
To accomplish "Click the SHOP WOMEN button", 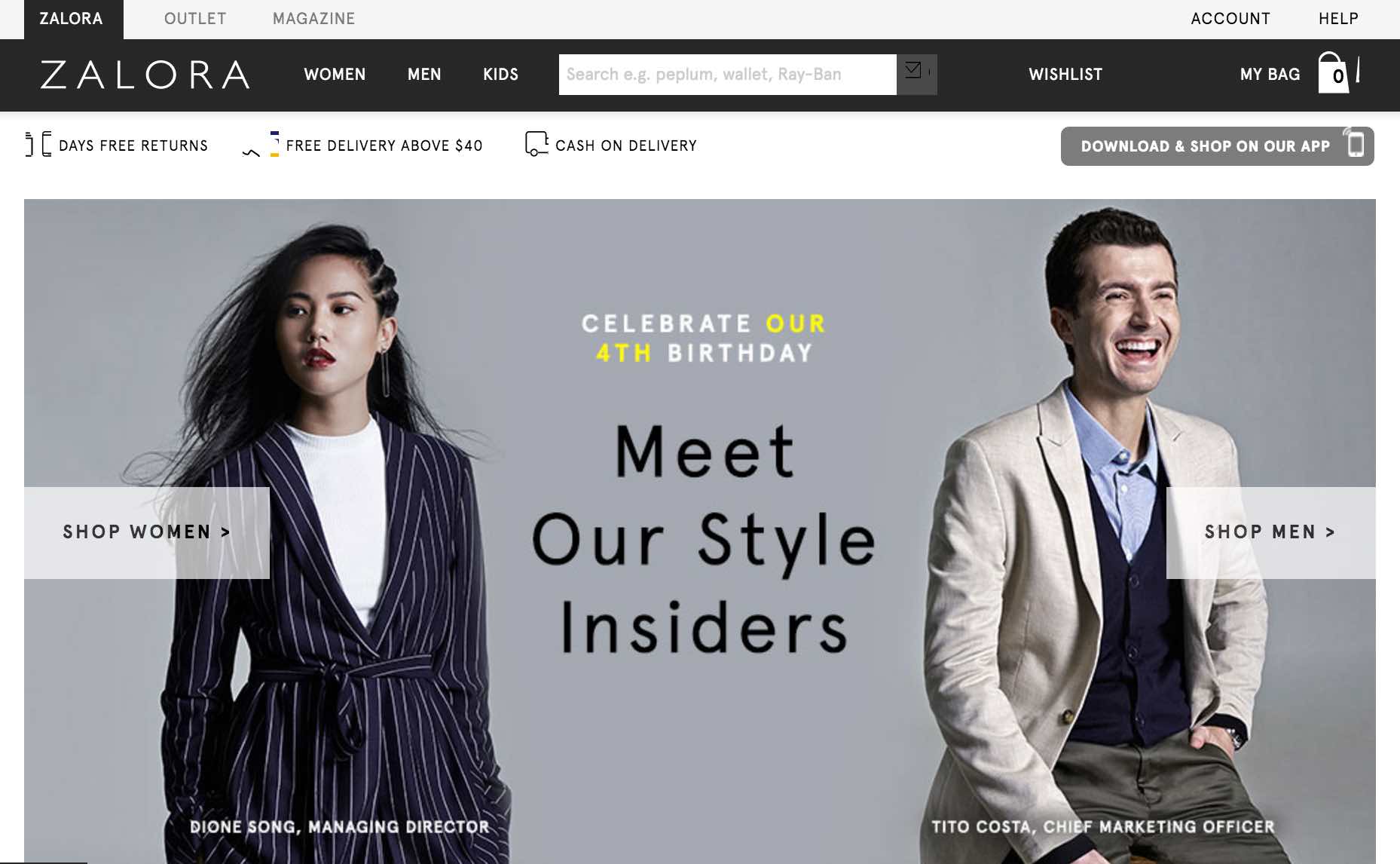I will (147, 532).
